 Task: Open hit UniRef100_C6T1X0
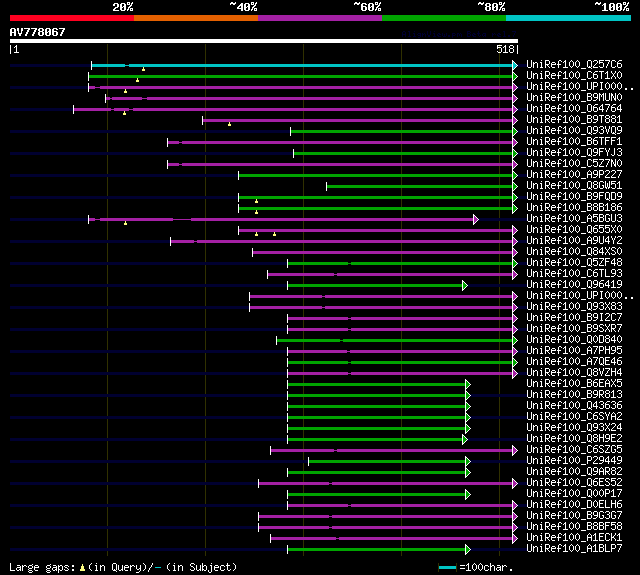pyautogui.click(x=574, y=75)
